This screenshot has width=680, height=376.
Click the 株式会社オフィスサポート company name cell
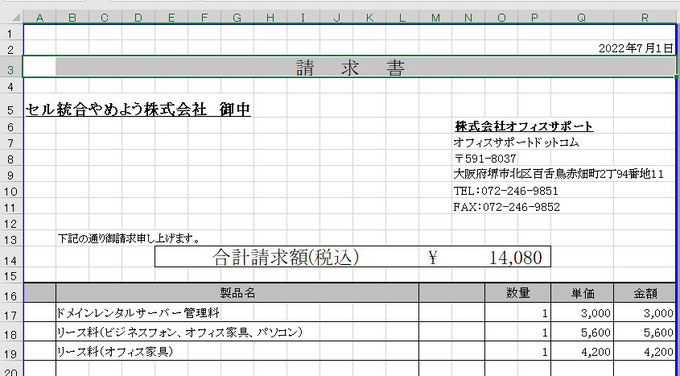tap(524, 126)
